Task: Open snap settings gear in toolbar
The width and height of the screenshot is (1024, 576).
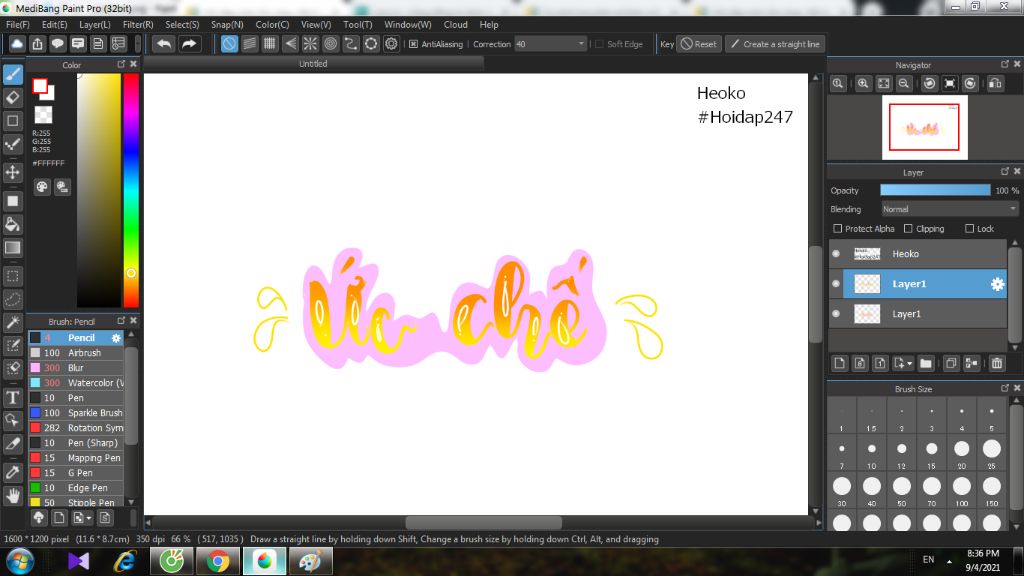Action: click(x=391, y=44)
